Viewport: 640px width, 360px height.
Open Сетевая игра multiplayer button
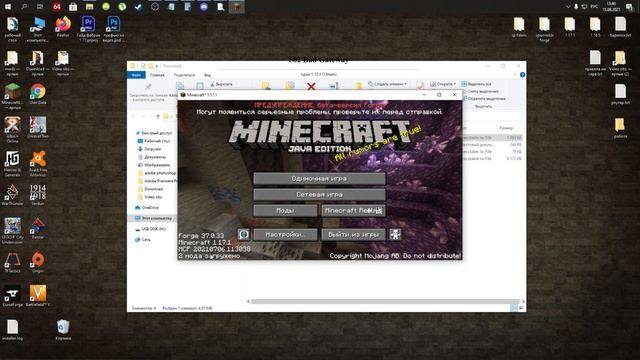319,195
